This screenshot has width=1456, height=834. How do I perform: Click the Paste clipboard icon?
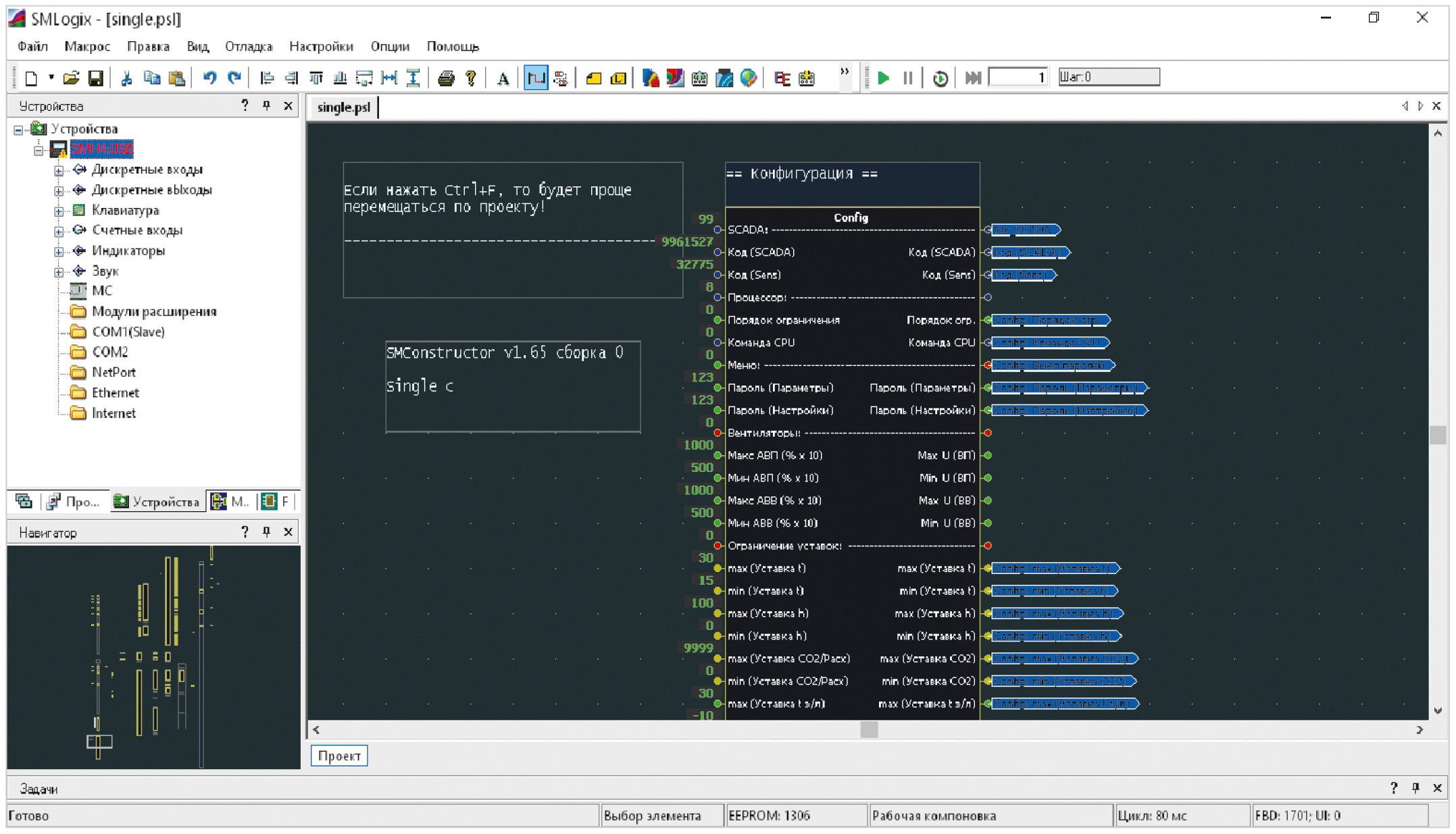pos(176,78)
